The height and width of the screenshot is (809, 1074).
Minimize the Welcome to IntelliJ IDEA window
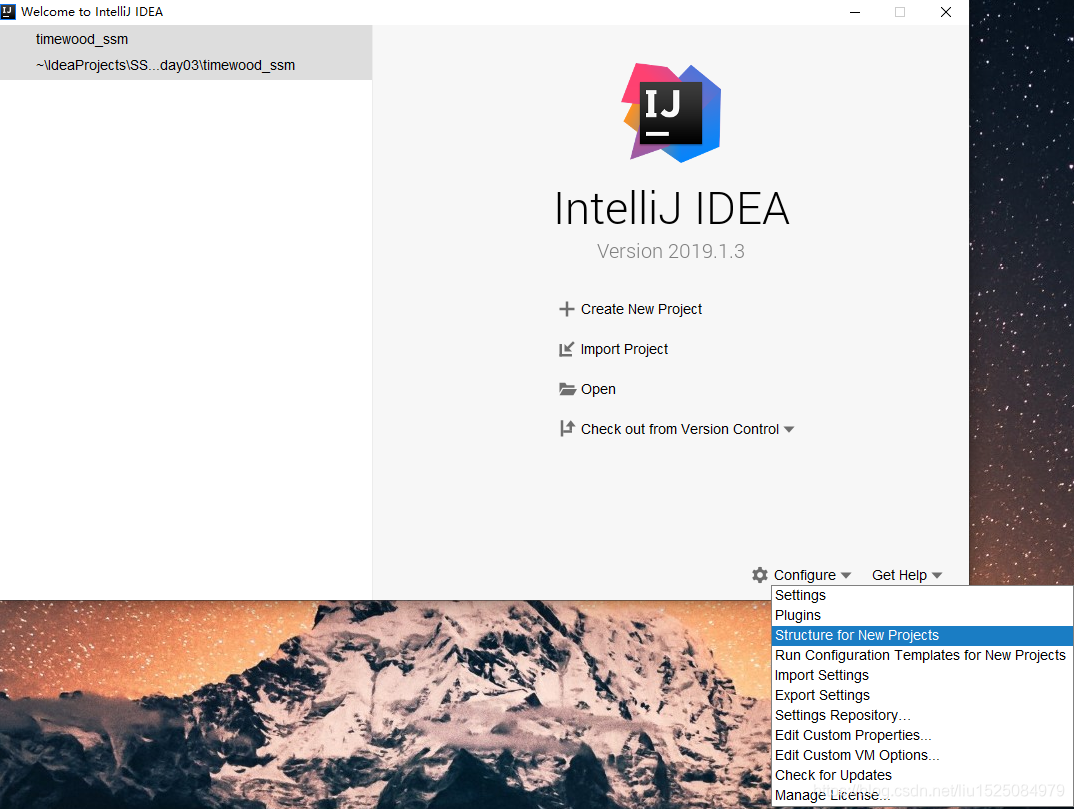(855, 12)
